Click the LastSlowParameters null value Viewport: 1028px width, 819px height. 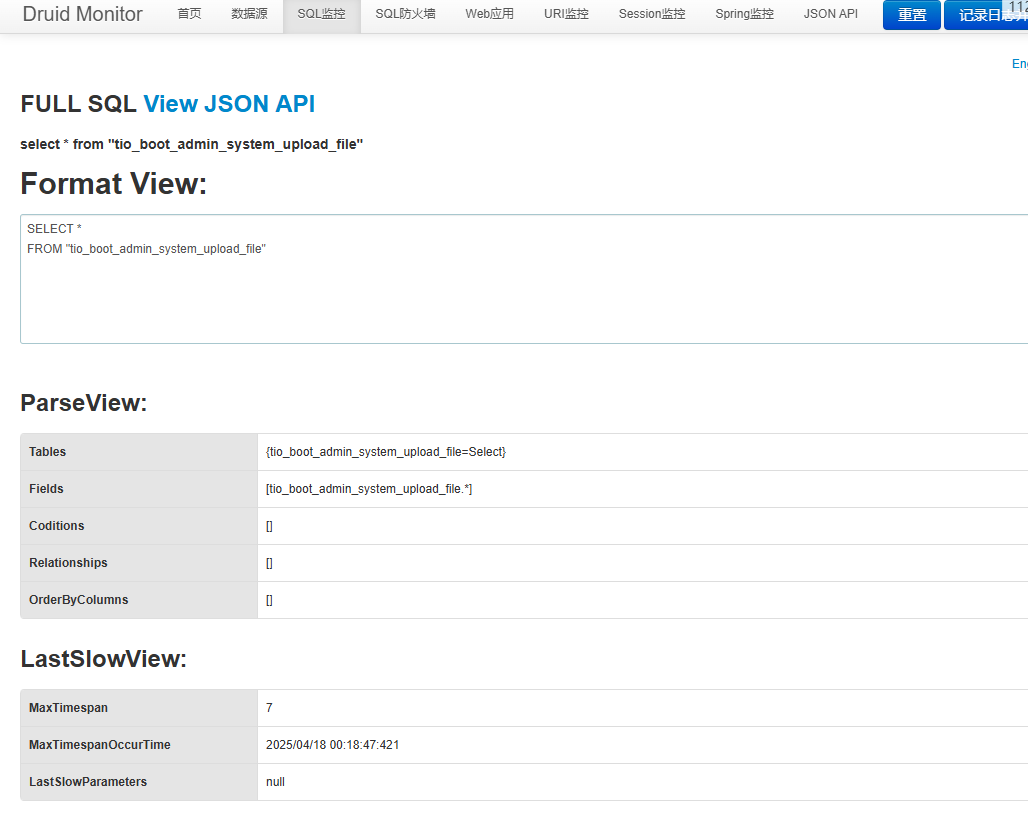275,782
